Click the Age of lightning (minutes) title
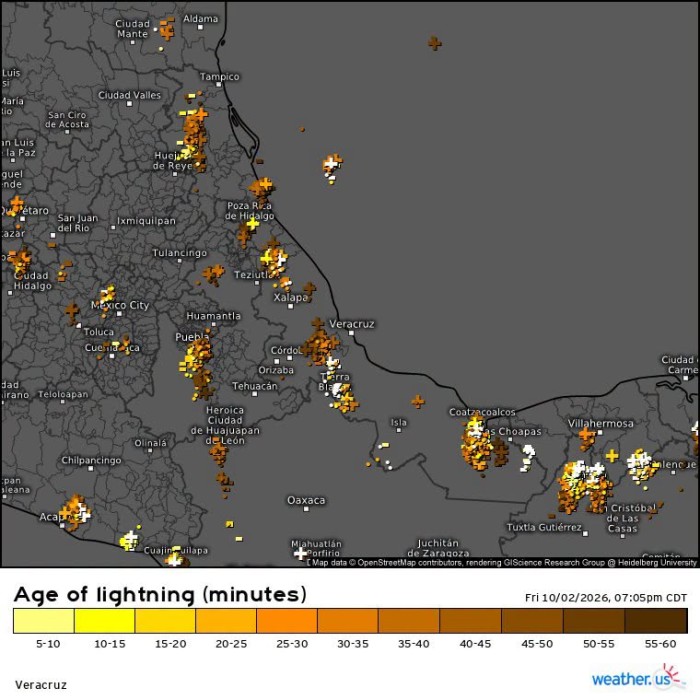700x700 pixels. click(x=160, y=595)
